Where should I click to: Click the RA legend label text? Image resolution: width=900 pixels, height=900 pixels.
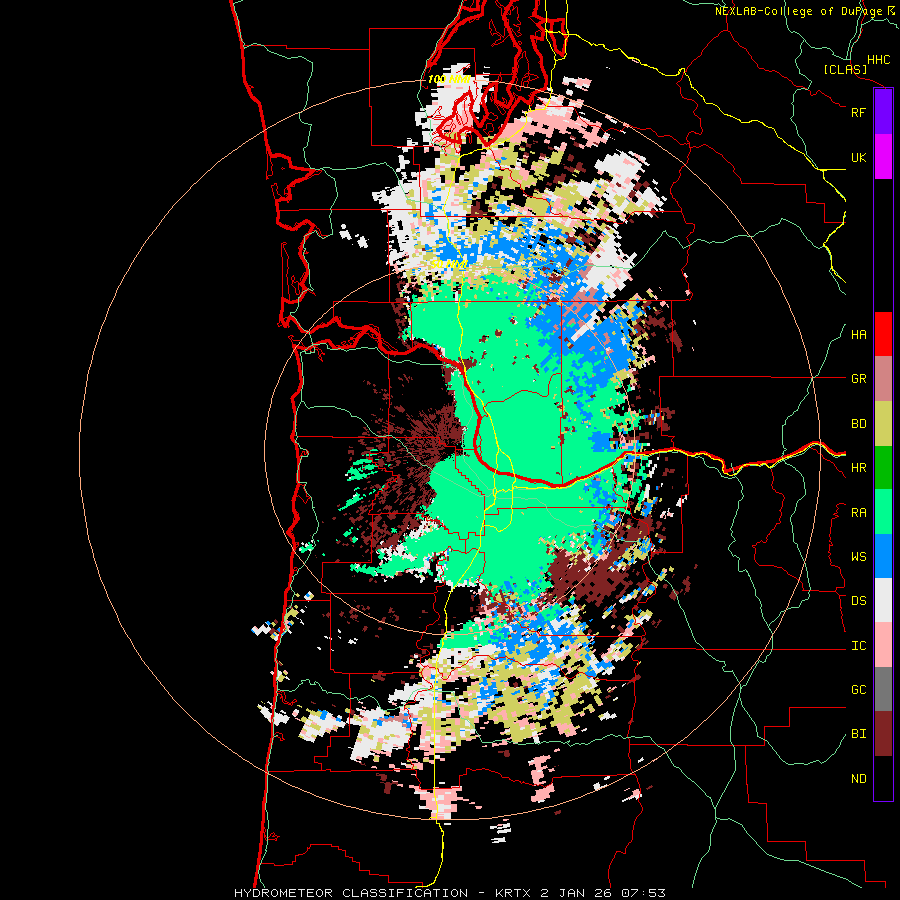(858, 513)
